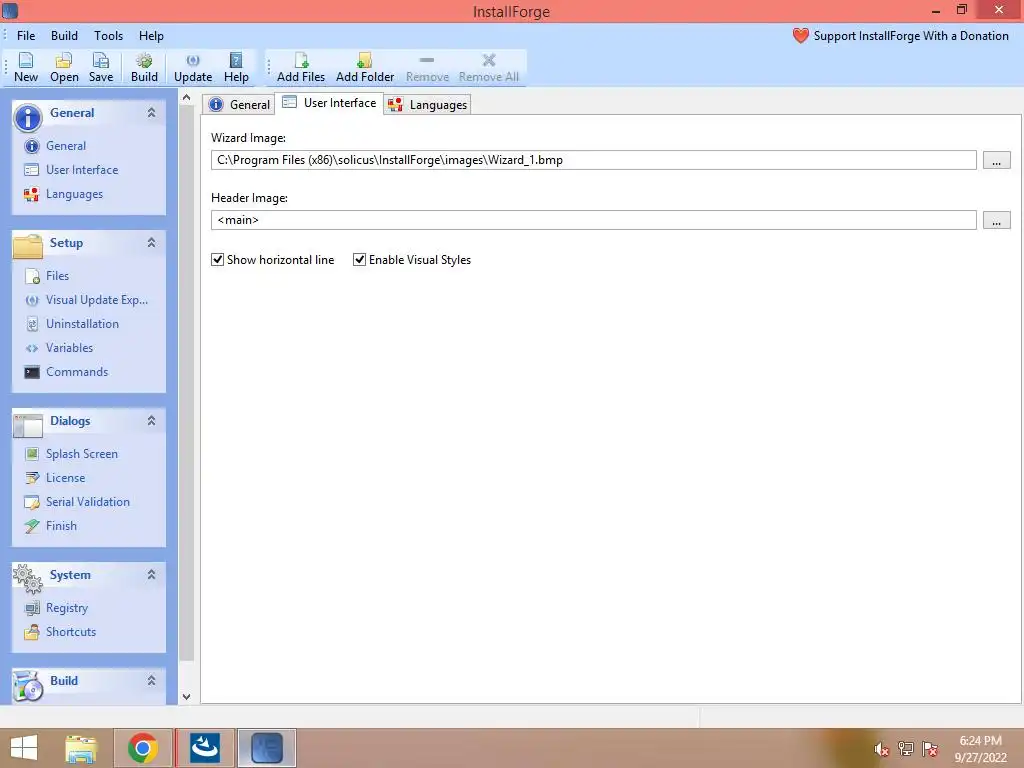
Task: Collapse the Build sidebar group
Action: point(152,680)
